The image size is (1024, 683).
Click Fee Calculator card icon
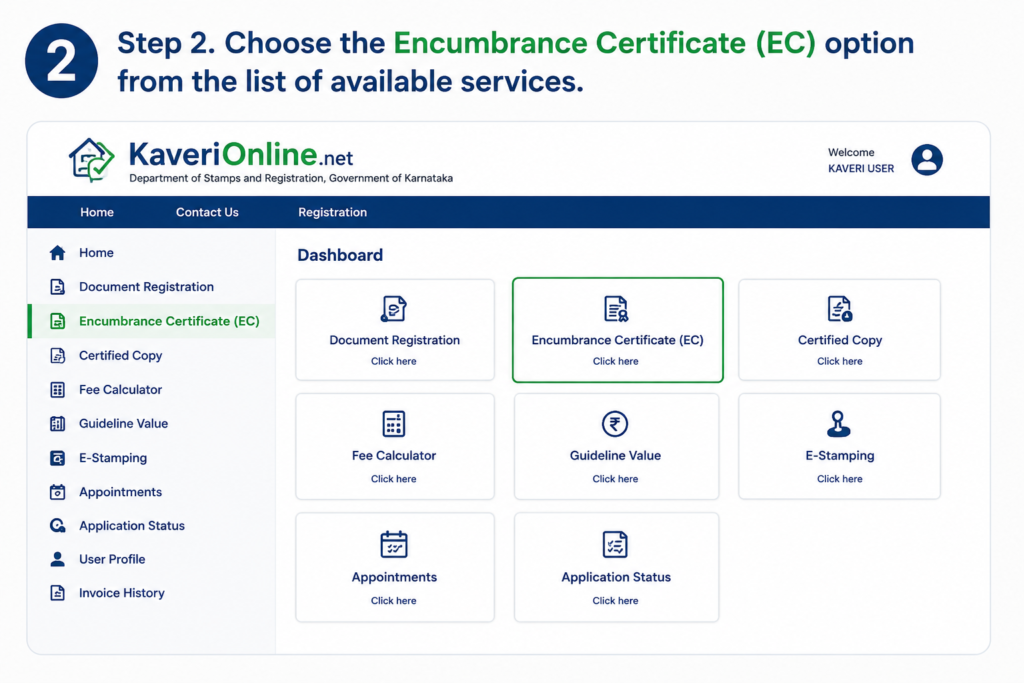coord(394,424)
